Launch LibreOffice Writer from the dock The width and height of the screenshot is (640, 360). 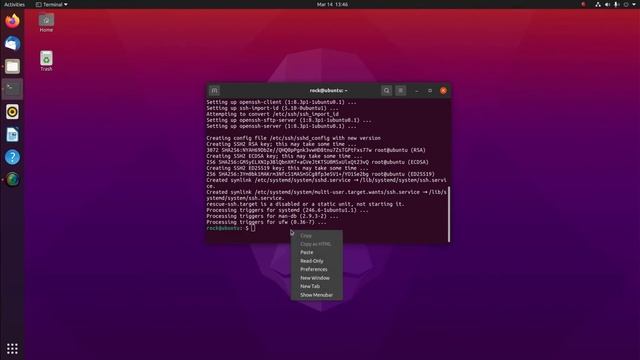(x=12, y=134)
